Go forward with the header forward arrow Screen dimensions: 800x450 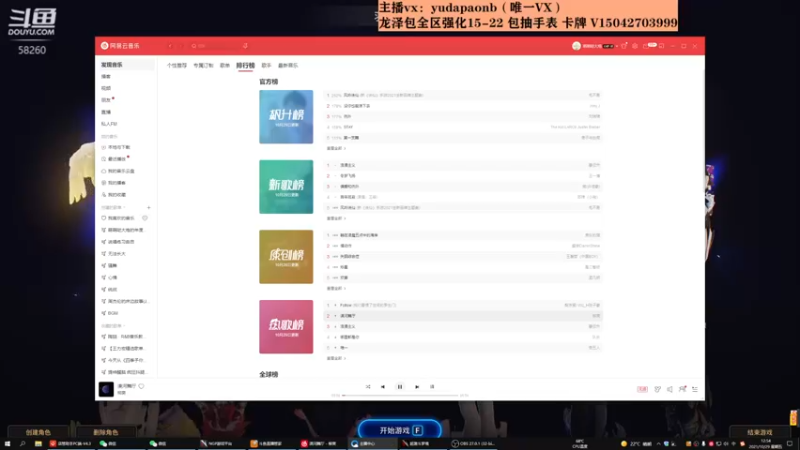(181, 46)
